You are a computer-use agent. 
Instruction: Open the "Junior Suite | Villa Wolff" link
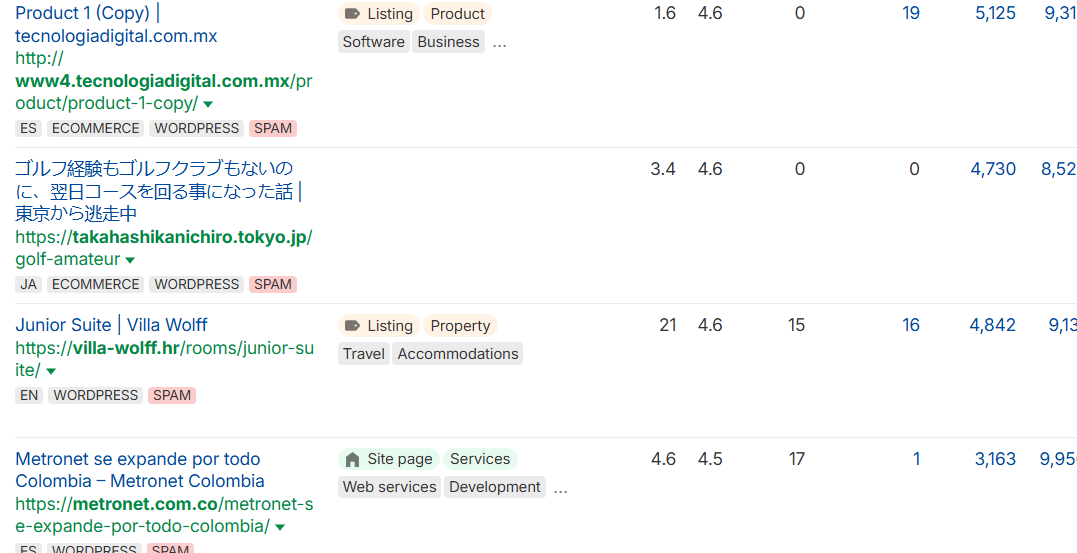coord(111,325)
